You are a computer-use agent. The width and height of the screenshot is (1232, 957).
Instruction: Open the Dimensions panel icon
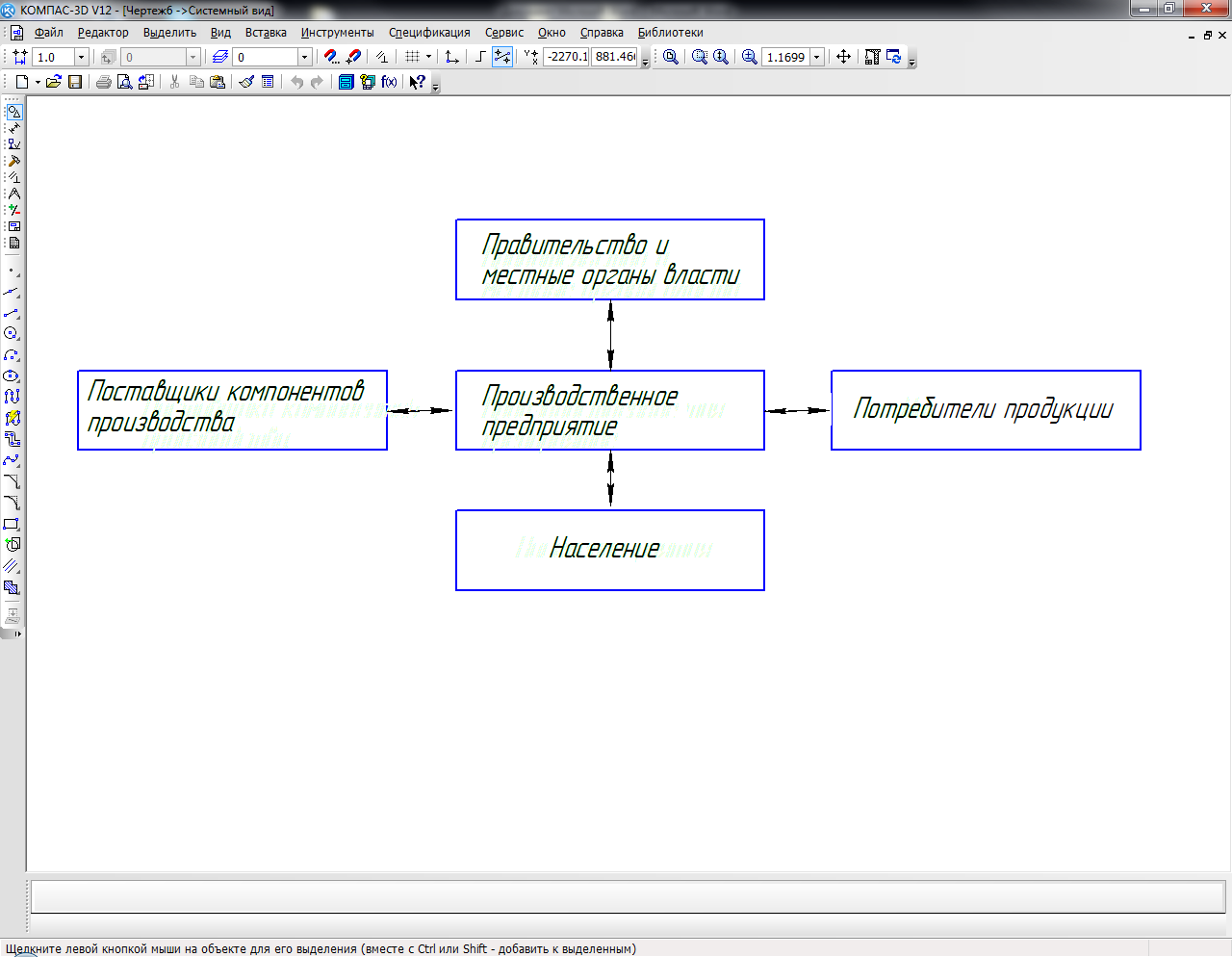13,128
